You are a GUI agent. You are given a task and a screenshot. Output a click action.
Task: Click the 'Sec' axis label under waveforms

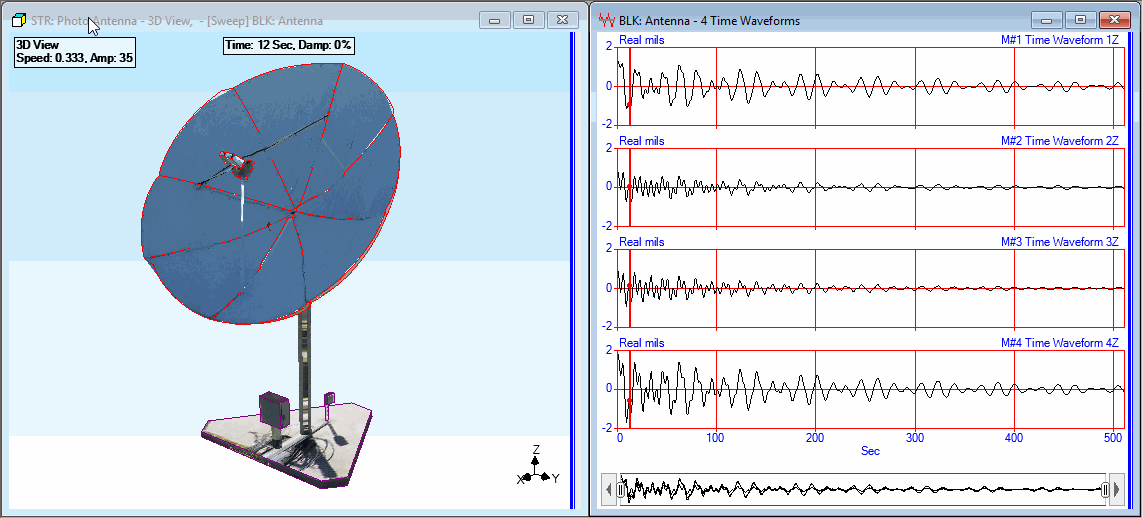[870, 451]
